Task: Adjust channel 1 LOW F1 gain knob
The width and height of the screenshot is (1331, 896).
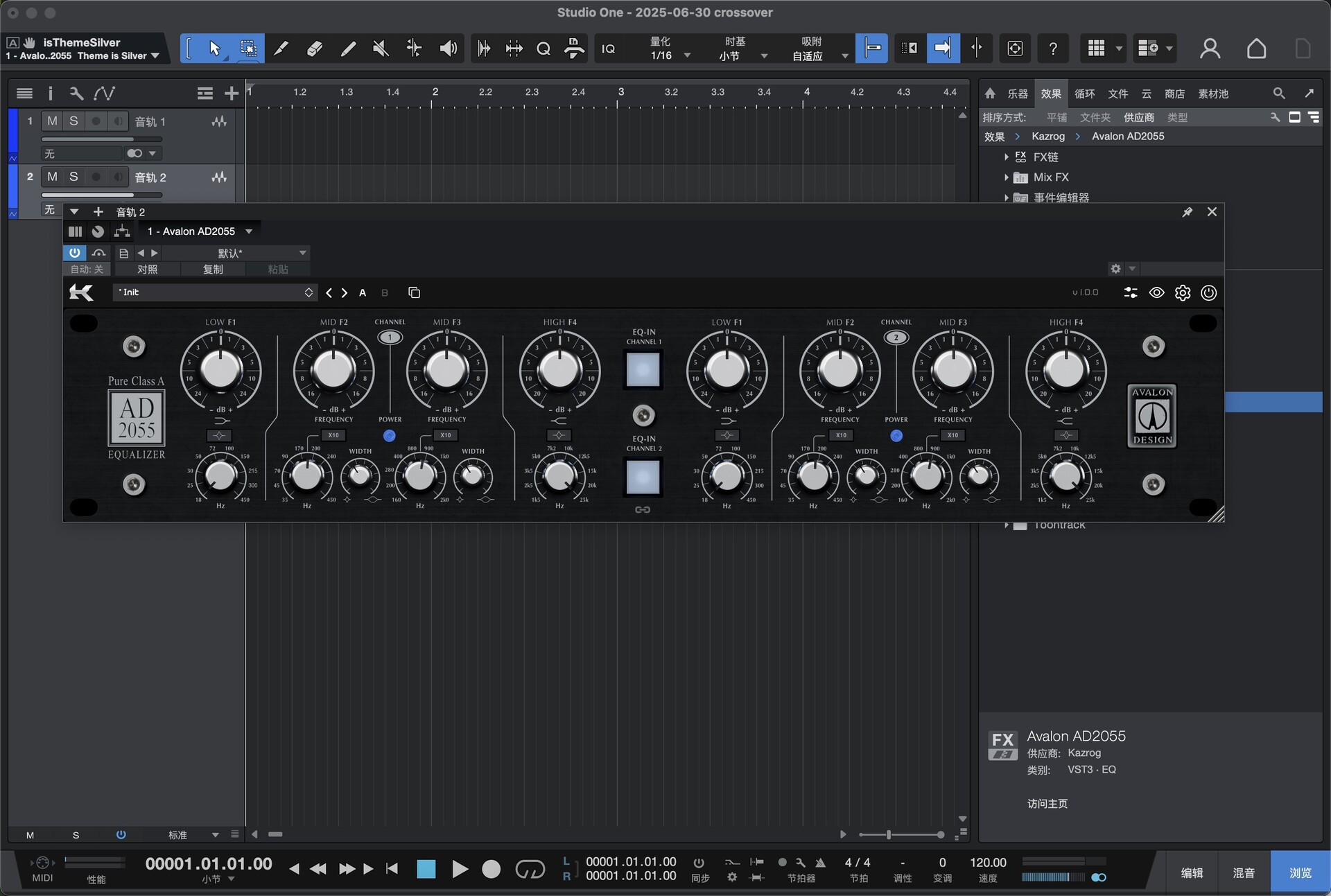Action: pos(220,369)
